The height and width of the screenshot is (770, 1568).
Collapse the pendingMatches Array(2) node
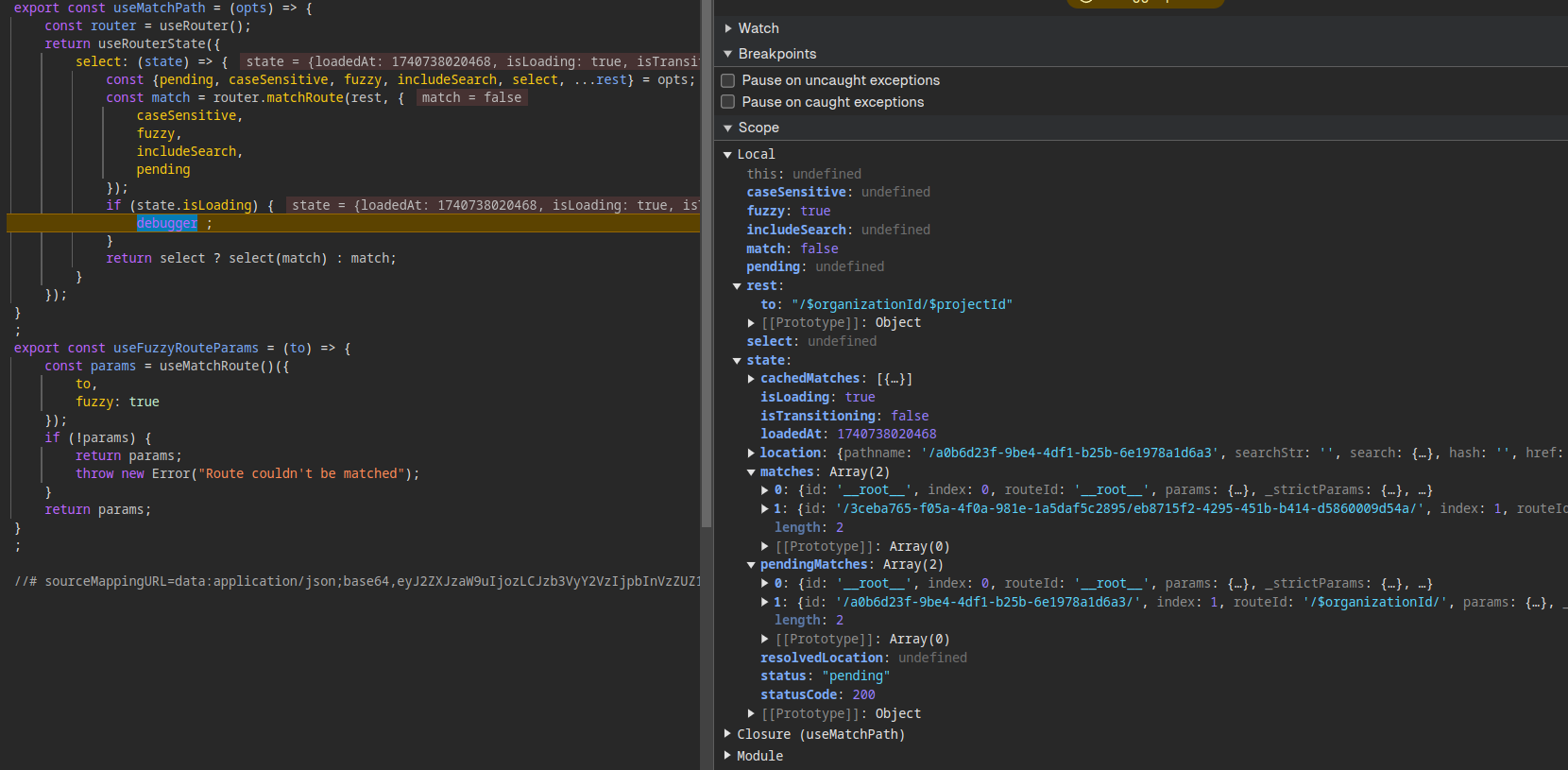pos(751,565)
